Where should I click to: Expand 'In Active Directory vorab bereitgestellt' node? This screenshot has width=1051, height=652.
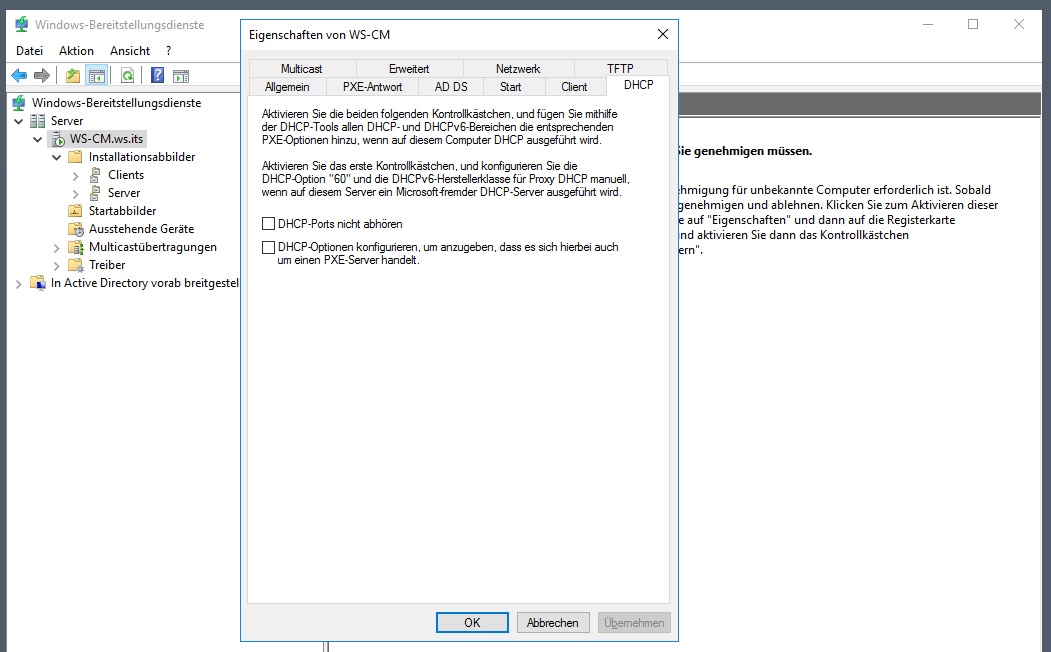point(19,284)
